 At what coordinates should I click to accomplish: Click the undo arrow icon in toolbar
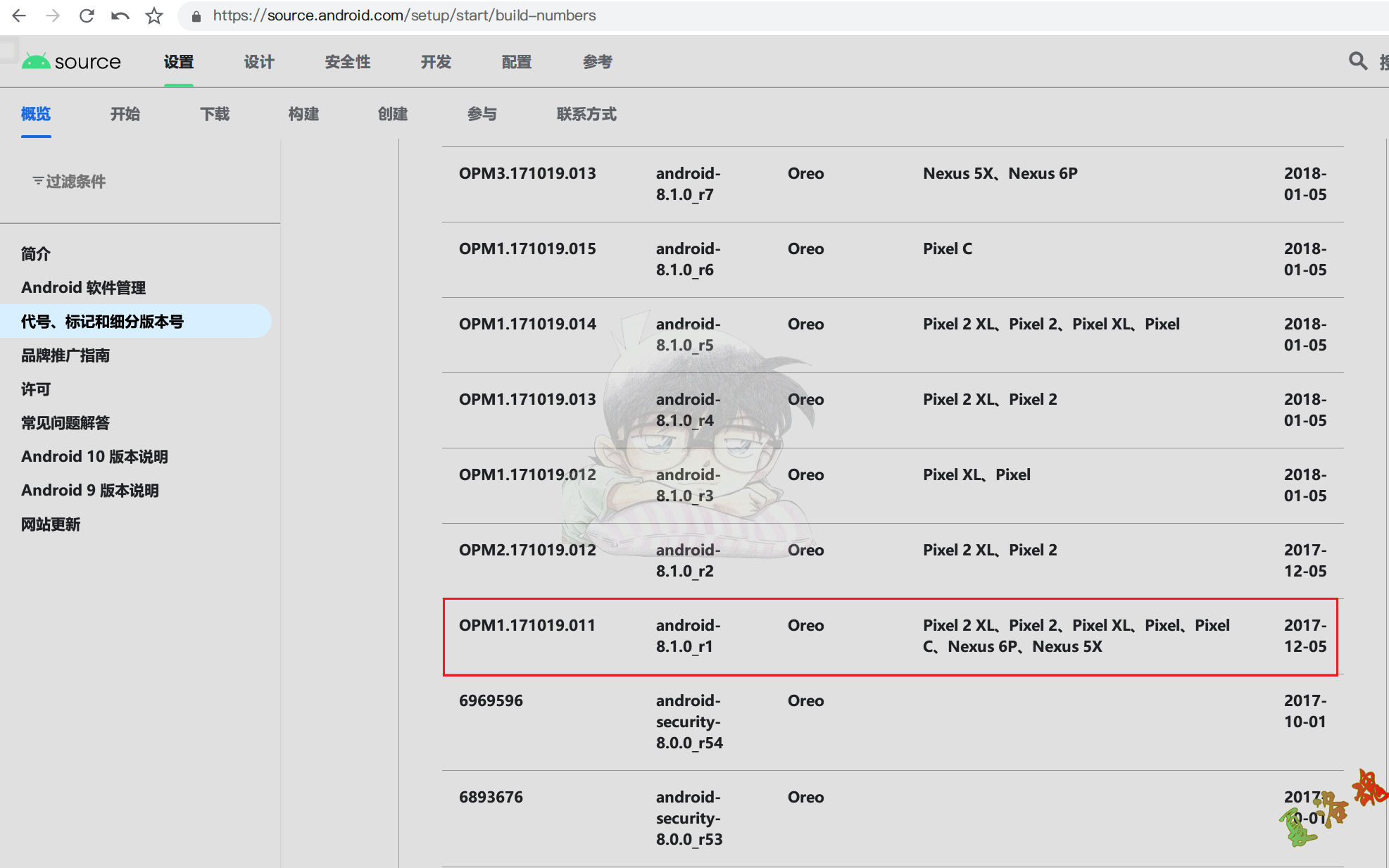(x=120, y=15)
